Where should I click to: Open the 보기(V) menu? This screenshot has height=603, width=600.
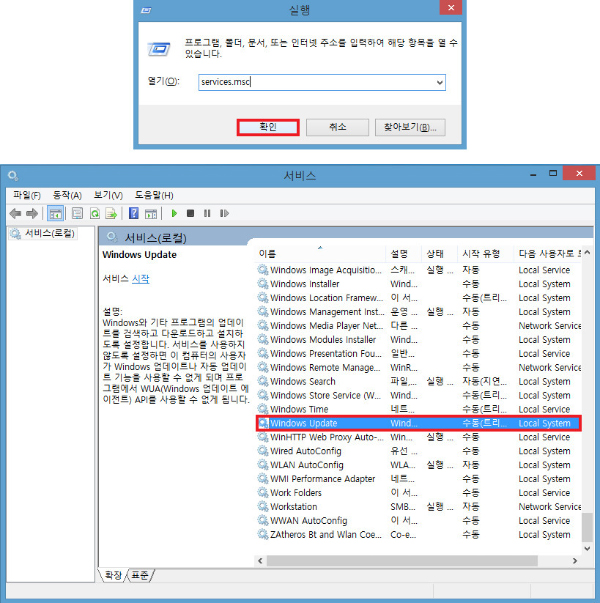point(108,195)
